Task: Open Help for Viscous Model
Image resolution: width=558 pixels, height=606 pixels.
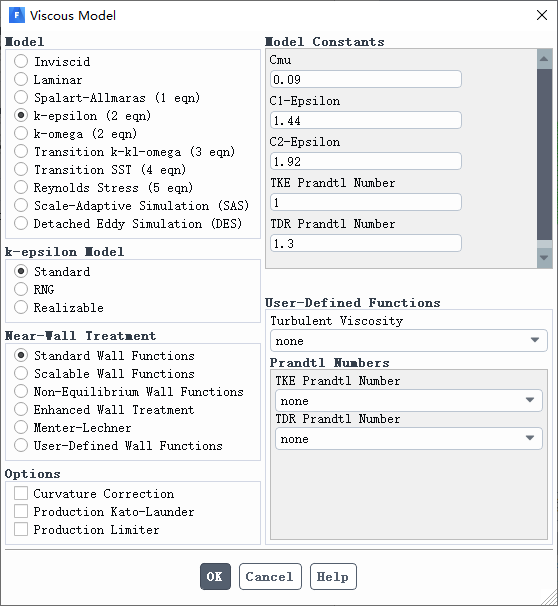Action: (333, 576)
